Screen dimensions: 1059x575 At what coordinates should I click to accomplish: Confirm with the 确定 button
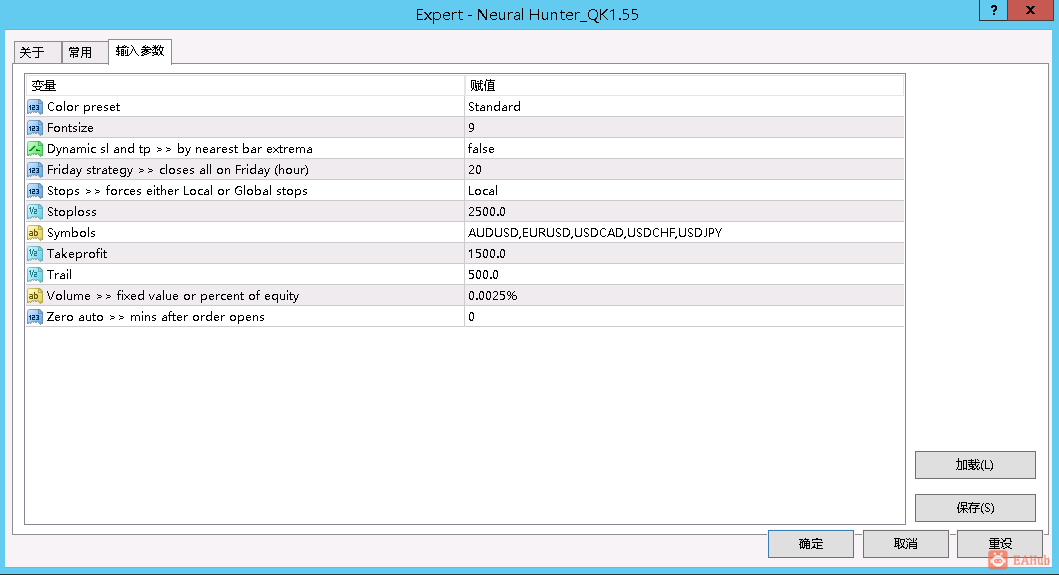(810, 544)
